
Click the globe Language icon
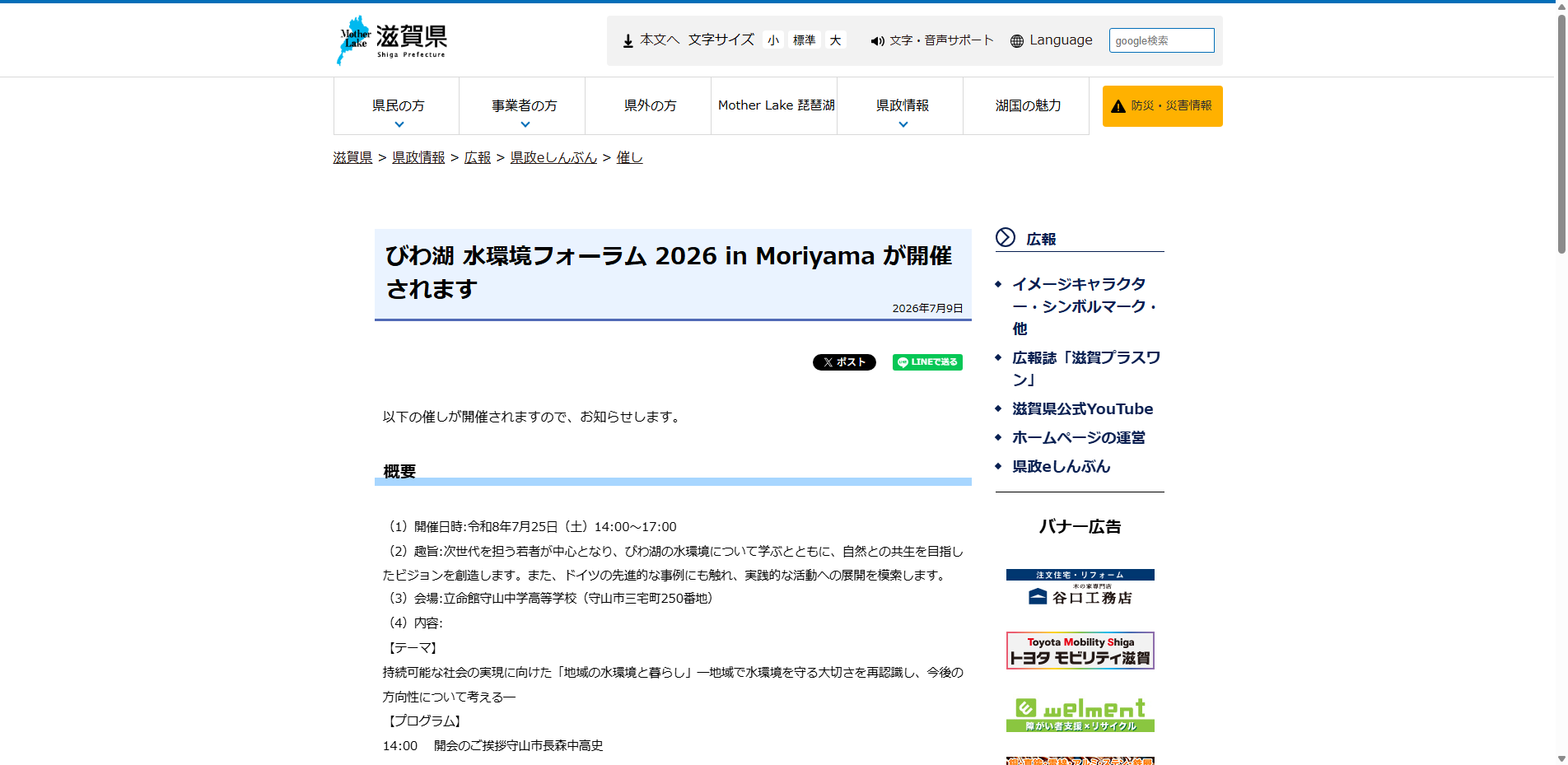pos(1017,41)
